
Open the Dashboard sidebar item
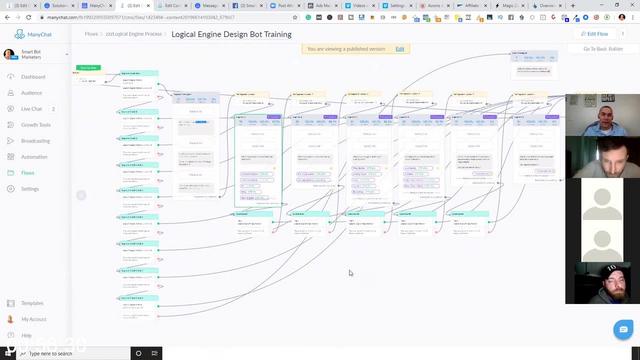33,77
